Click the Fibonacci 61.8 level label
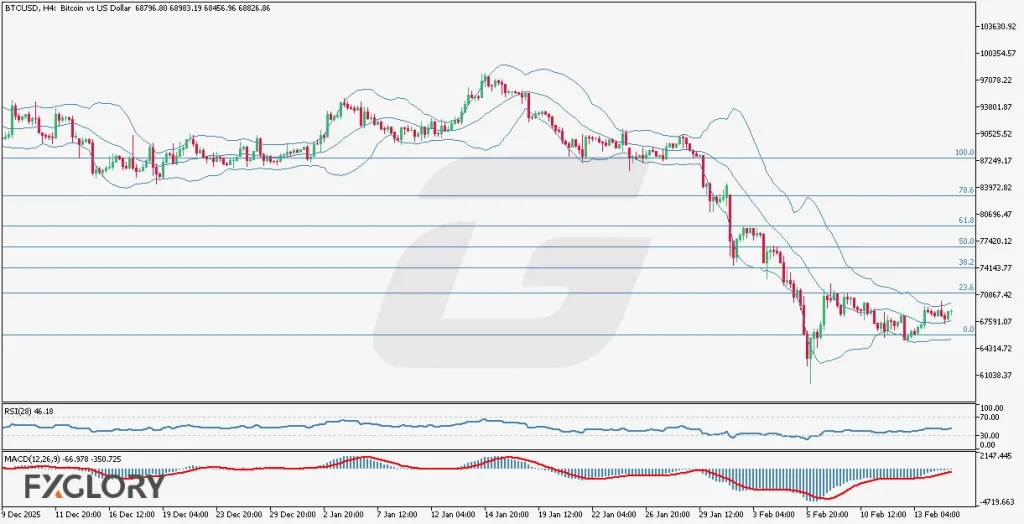This screenshot has width=1024, height=524. (x=967, y=220)
